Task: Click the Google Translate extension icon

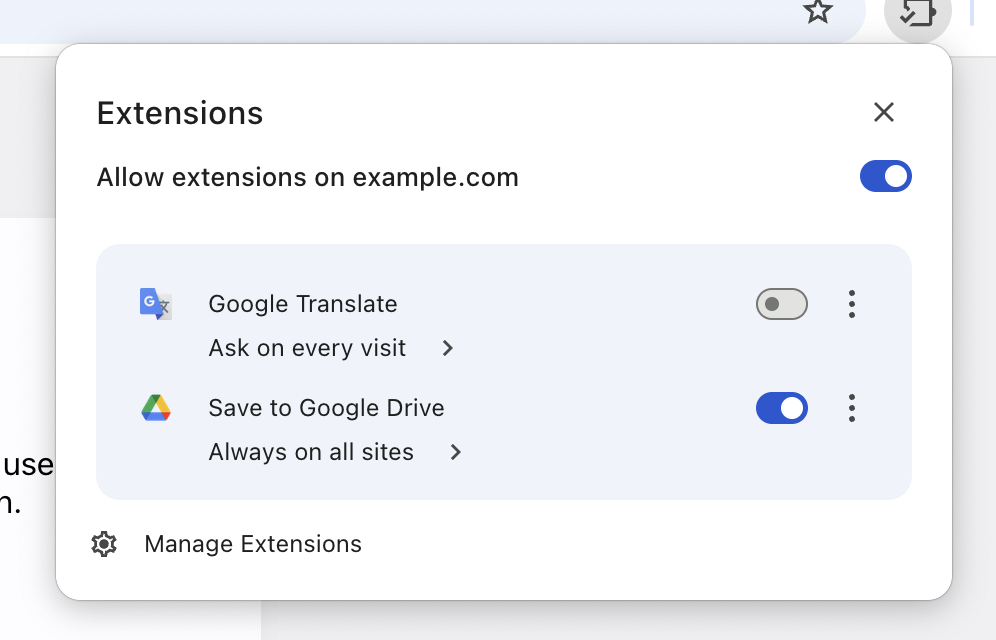Action: 155,304
